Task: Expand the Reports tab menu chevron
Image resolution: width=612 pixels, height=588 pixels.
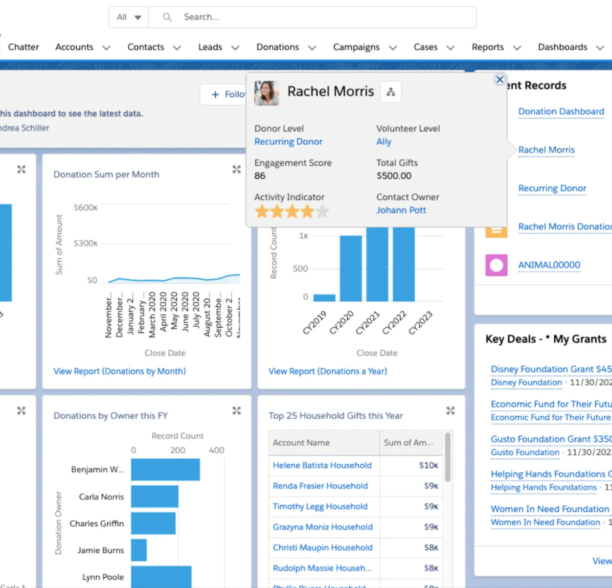Action: click(x=517, y=48)
